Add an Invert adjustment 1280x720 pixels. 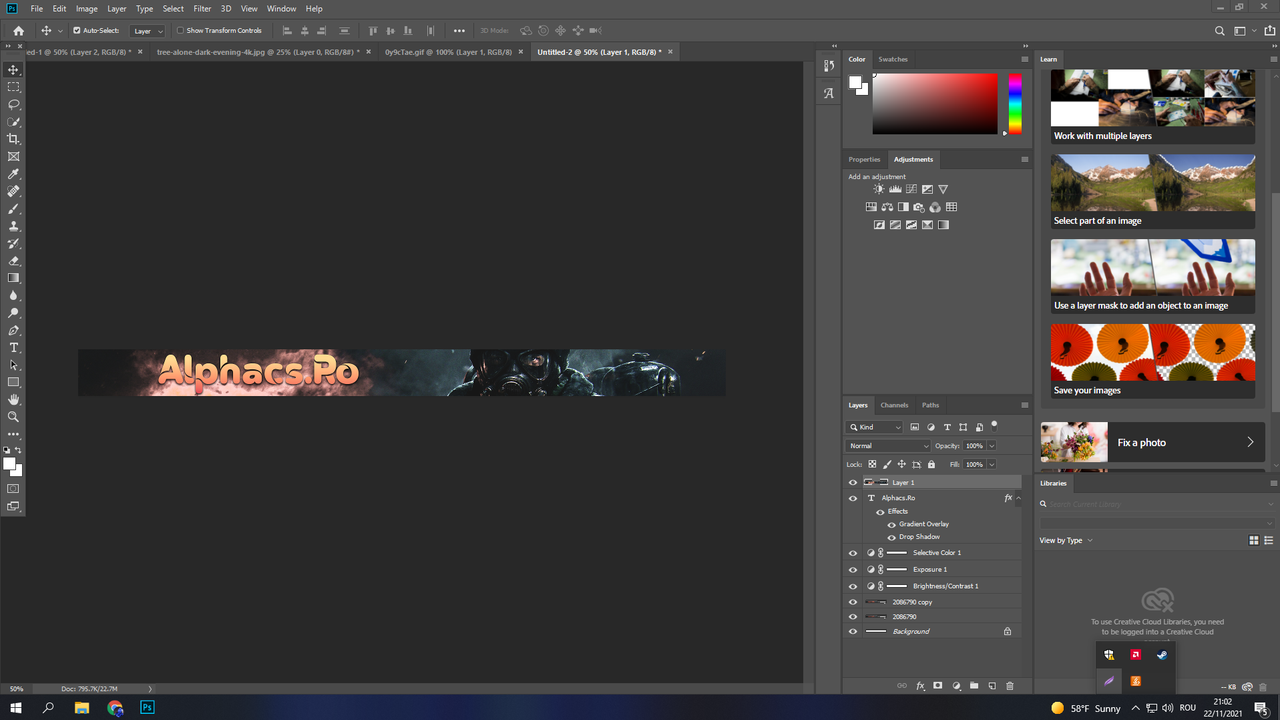click(x=879, y=225)
